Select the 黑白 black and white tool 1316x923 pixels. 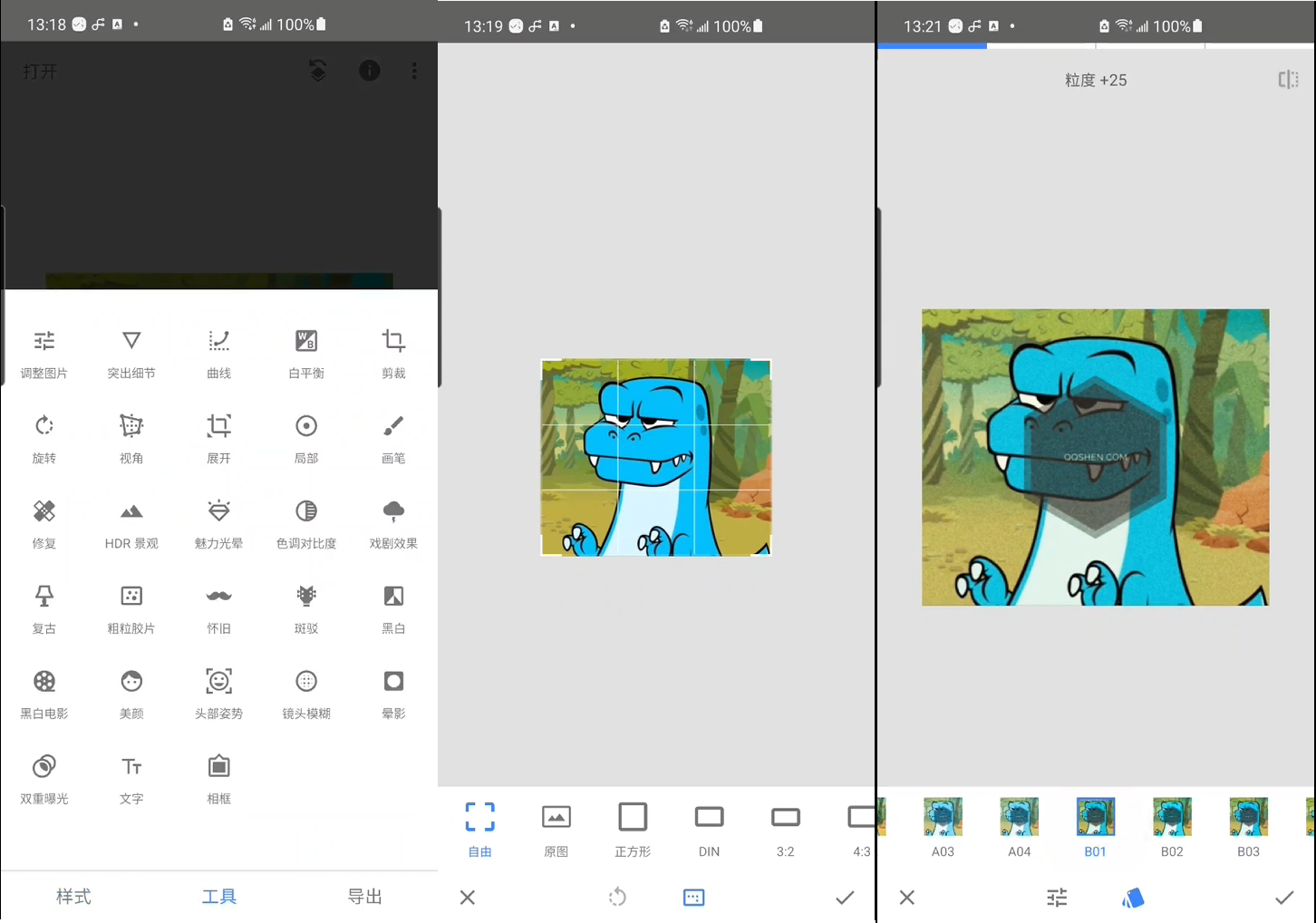click(393, 609)
